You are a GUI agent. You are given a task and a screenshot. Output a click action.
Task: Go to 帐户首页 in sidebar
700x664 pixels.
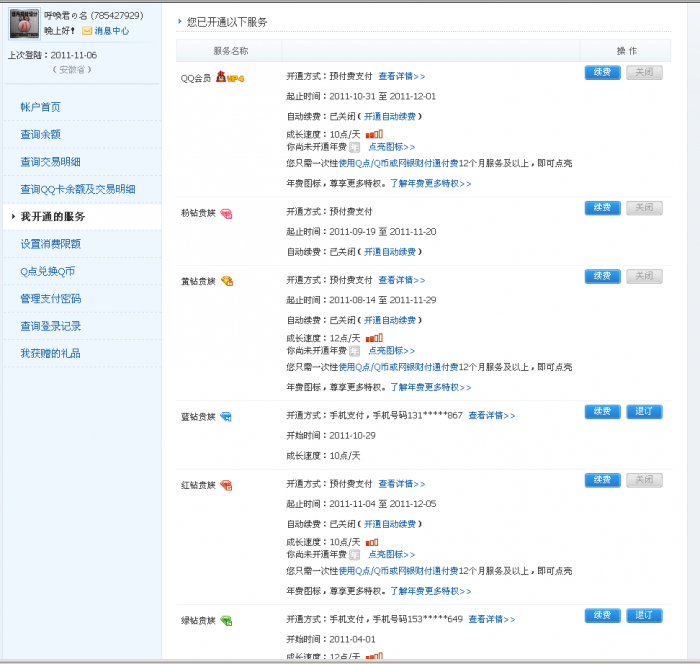(40, 107)
